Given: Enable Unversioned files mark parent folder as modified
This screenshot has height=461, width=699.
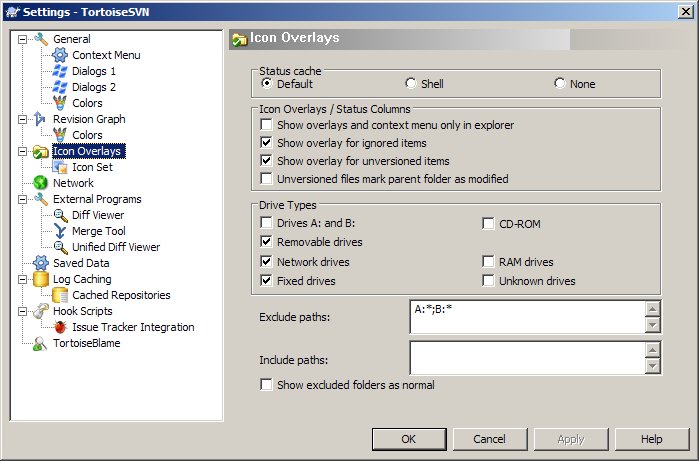Looking at the screenshot, I should [266, 179].
